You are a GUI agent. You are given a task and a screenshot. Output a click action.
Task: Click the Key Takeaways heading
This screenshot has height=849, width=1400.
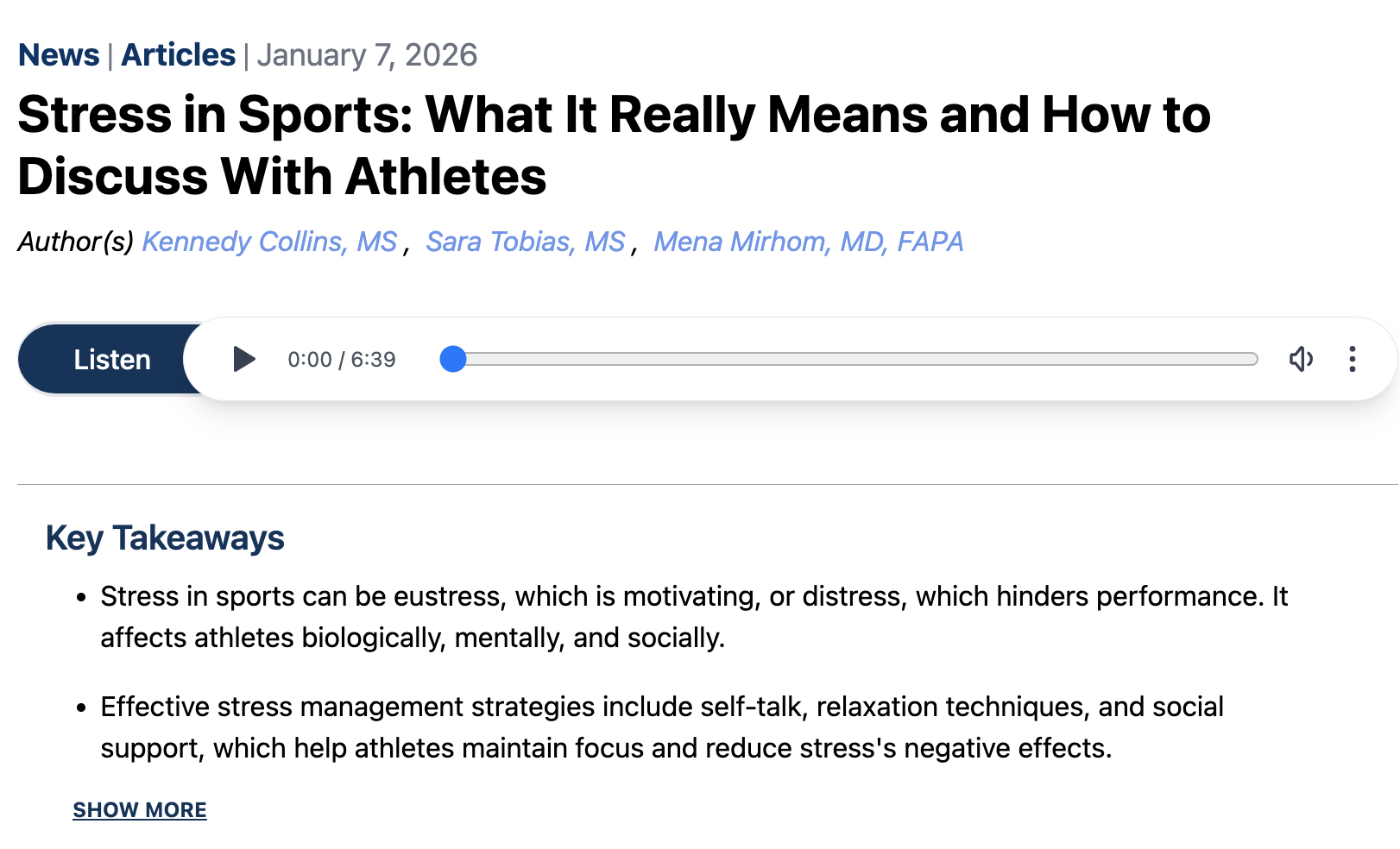click(x=165, y=538)
